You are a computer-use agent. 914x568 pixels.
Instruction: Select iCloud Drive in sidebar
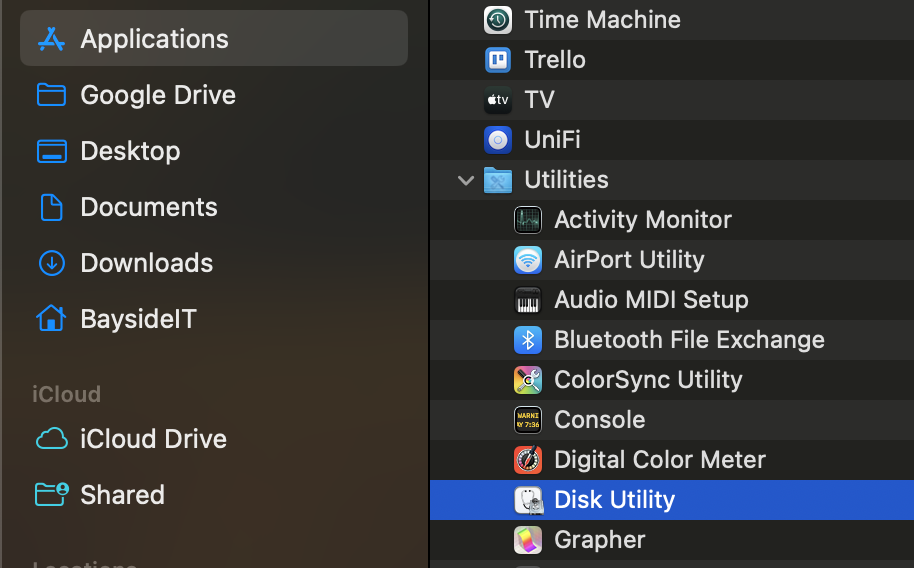[x=153, y=439]
